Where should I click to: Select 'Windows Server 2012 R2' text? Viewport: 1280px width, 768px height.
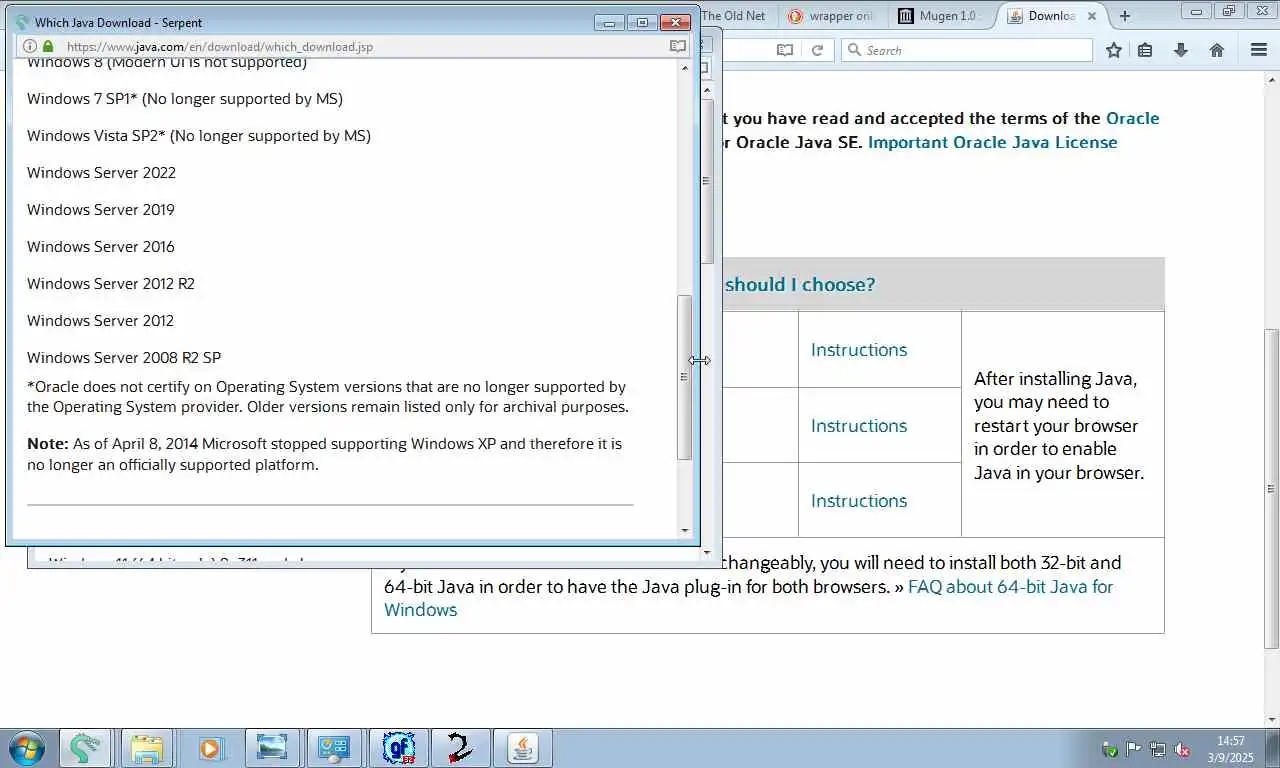click(x=111, y=283)
